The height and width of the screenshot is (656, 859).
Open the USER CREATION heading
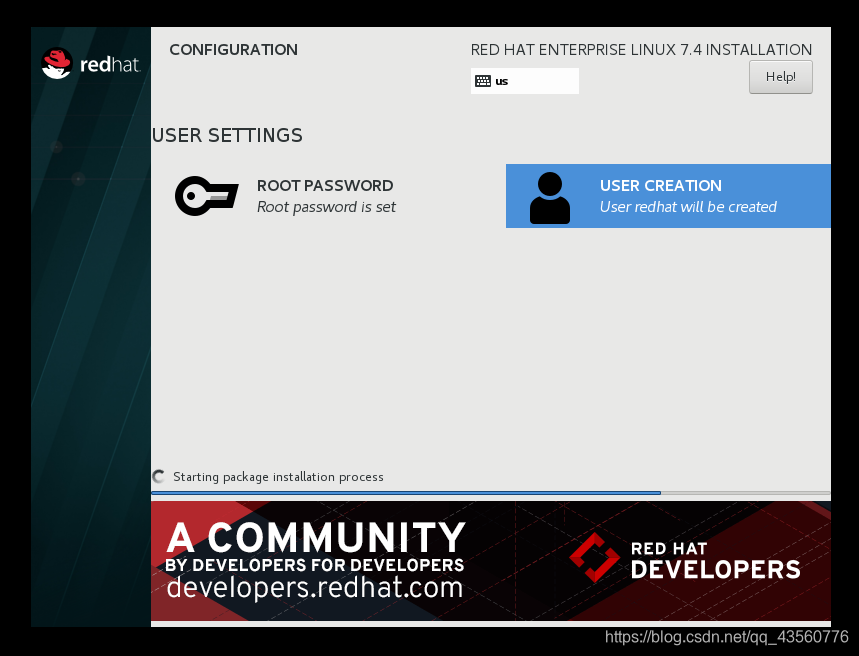[x=660, y=186]
